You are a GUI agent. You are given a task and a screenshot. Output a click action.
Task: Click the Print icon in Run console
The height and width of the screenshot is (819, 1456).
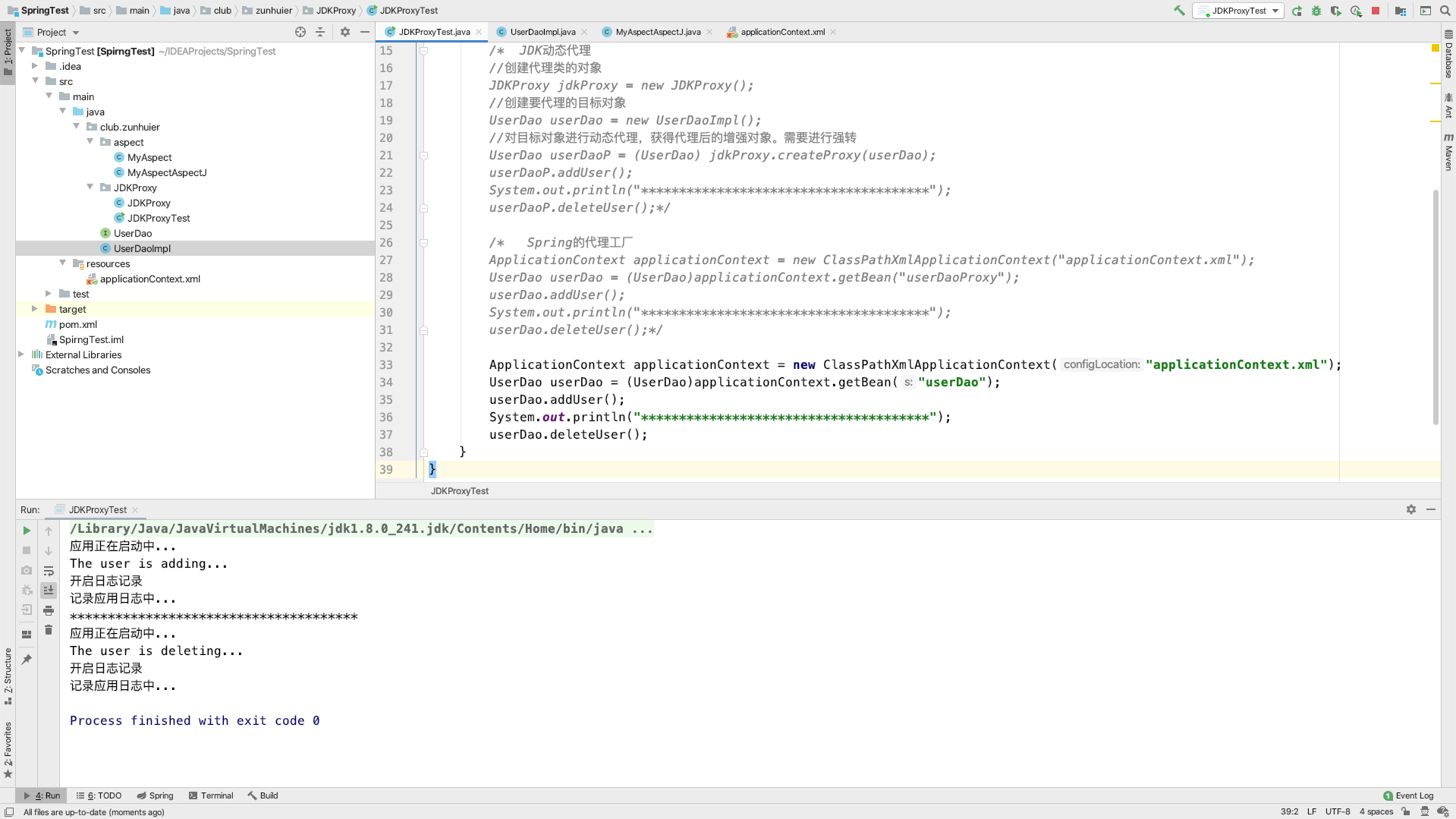pyautogui.click(x=49, y=610)
